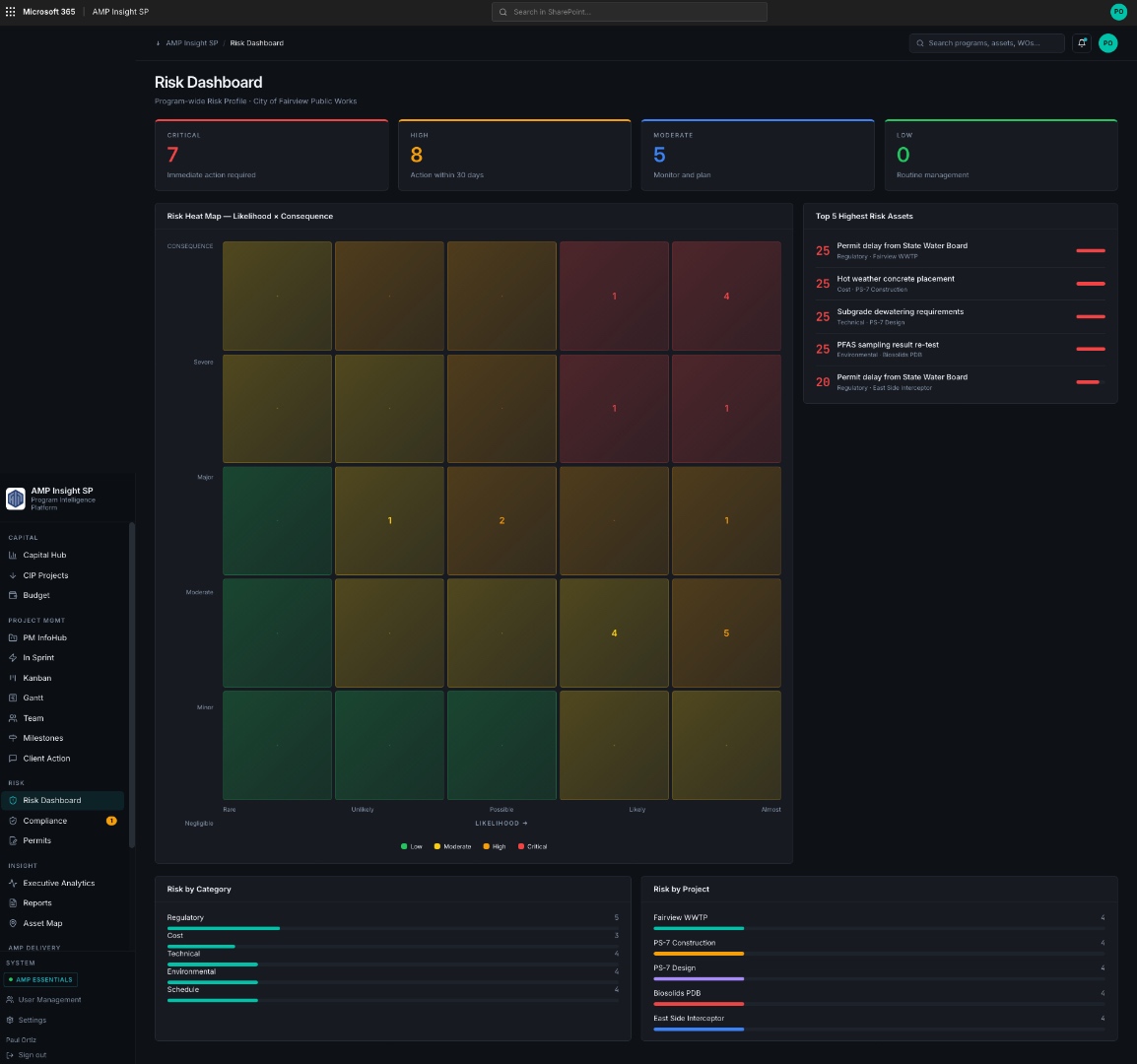Open the Kanban menu item
The image size is (1137, 1064).
(x=62, y=678)
